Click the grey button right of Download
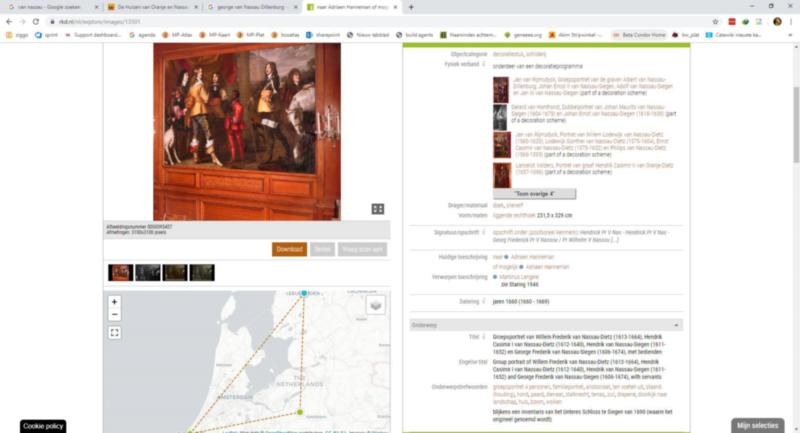800x433 pixels. pyautogui.click(x=322, y=249)
